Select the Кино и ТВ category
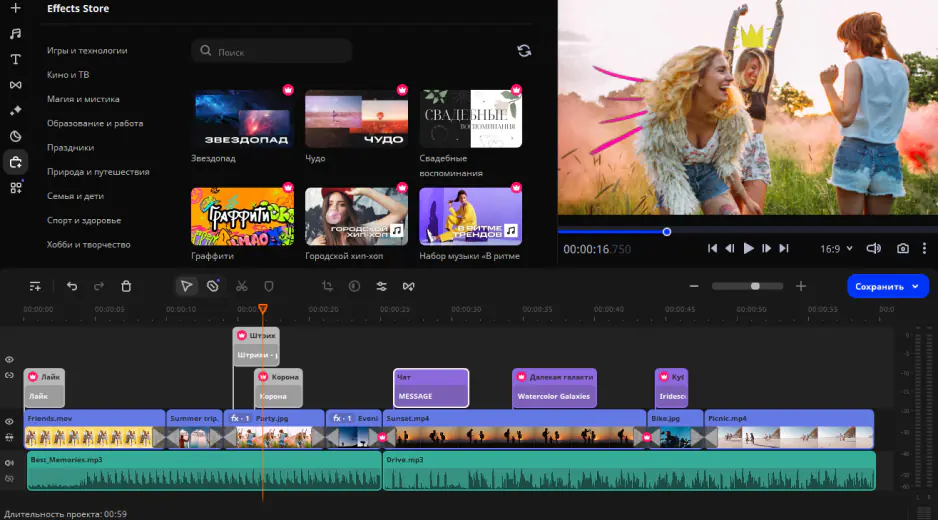 click(68, 75)
